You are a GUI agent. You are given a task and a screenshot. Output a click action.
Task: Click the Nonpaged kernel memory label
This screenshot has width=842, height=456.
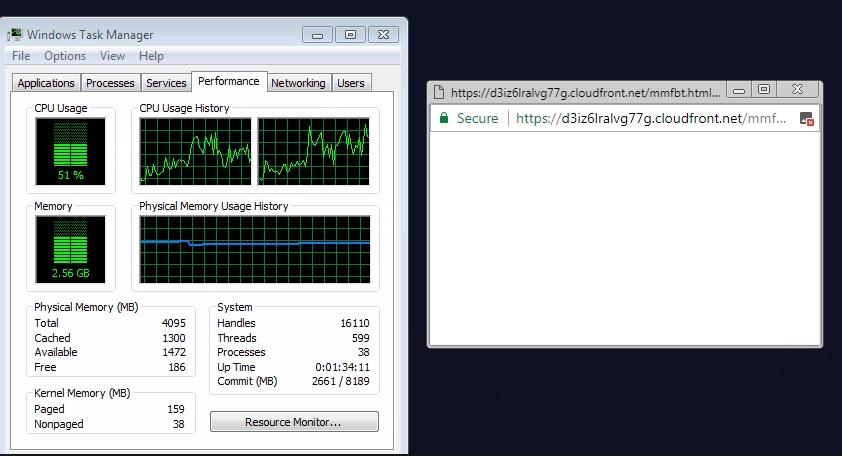click(59, 424)
